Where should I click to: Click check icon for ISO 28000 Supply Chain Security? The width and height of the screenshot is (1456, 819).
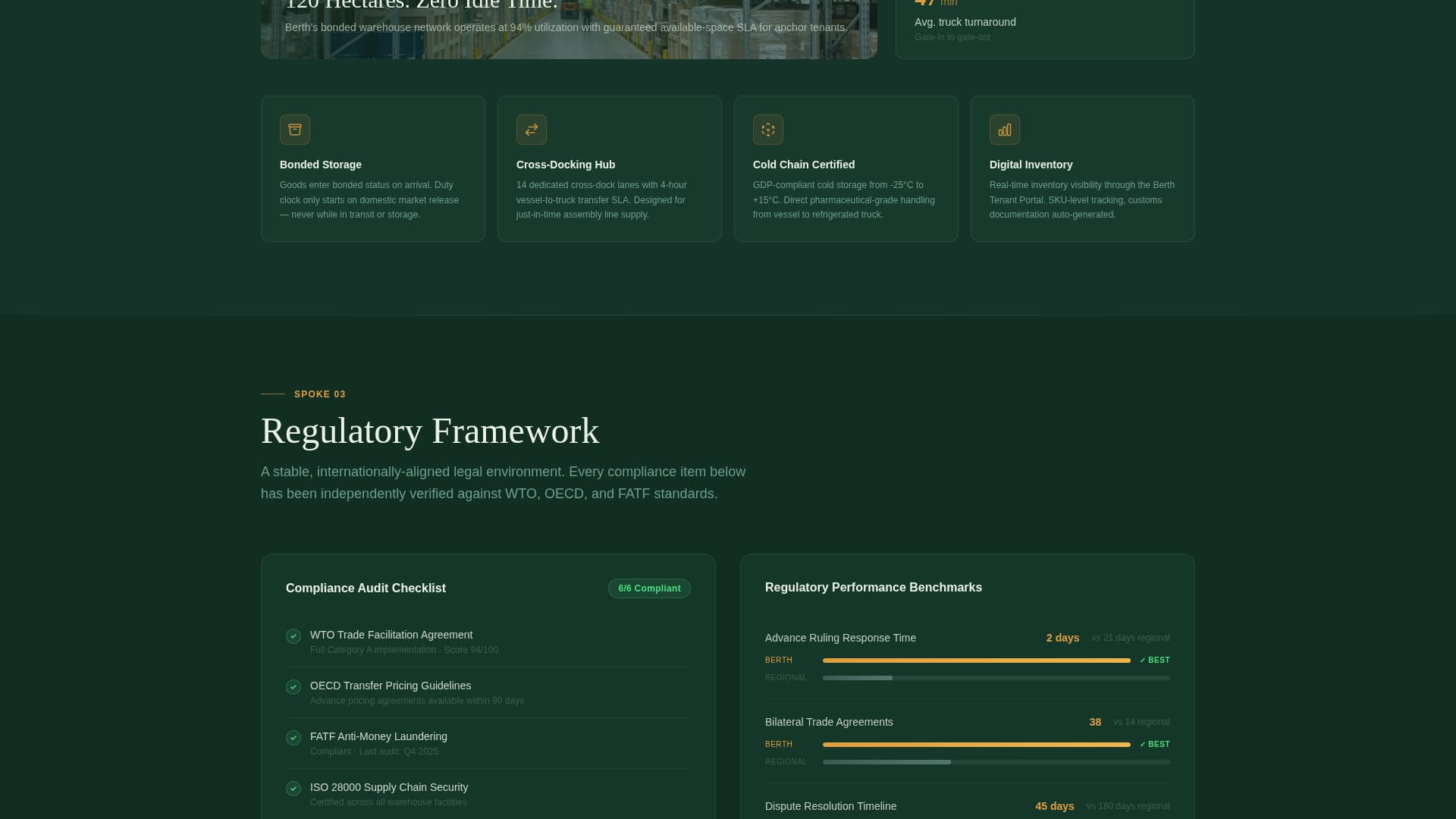(293, 789)
